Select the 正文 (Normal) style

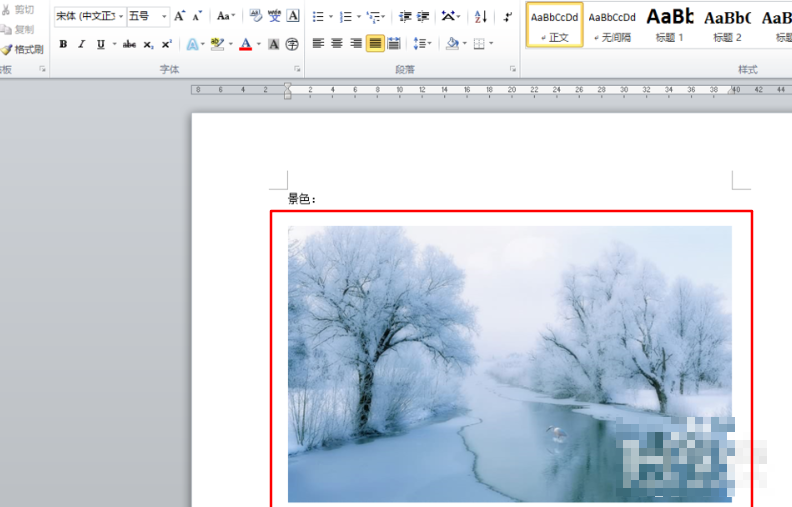[555, 25]
